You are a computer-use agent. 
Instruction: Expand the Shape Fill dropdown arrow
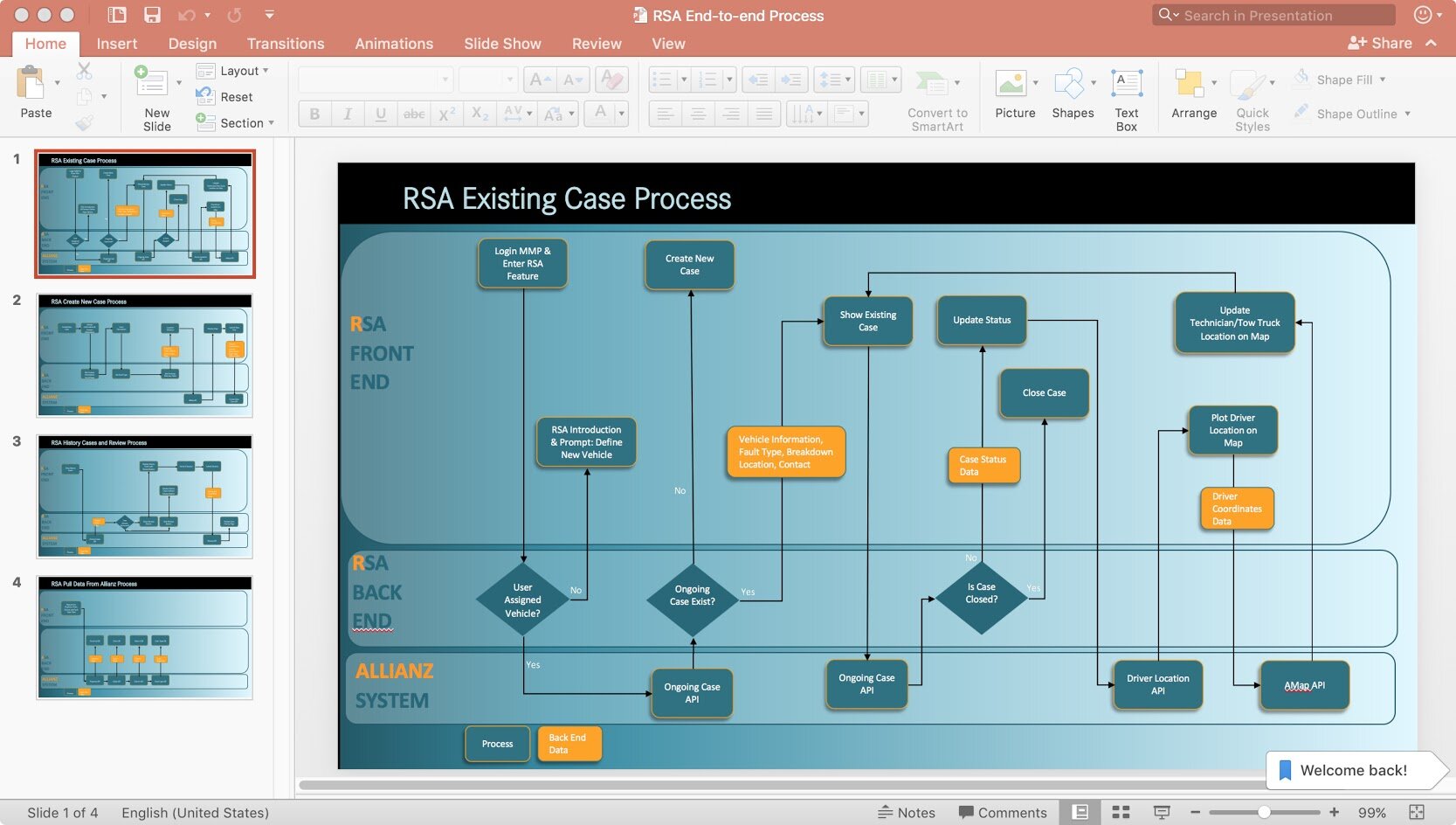point(1383,80)
